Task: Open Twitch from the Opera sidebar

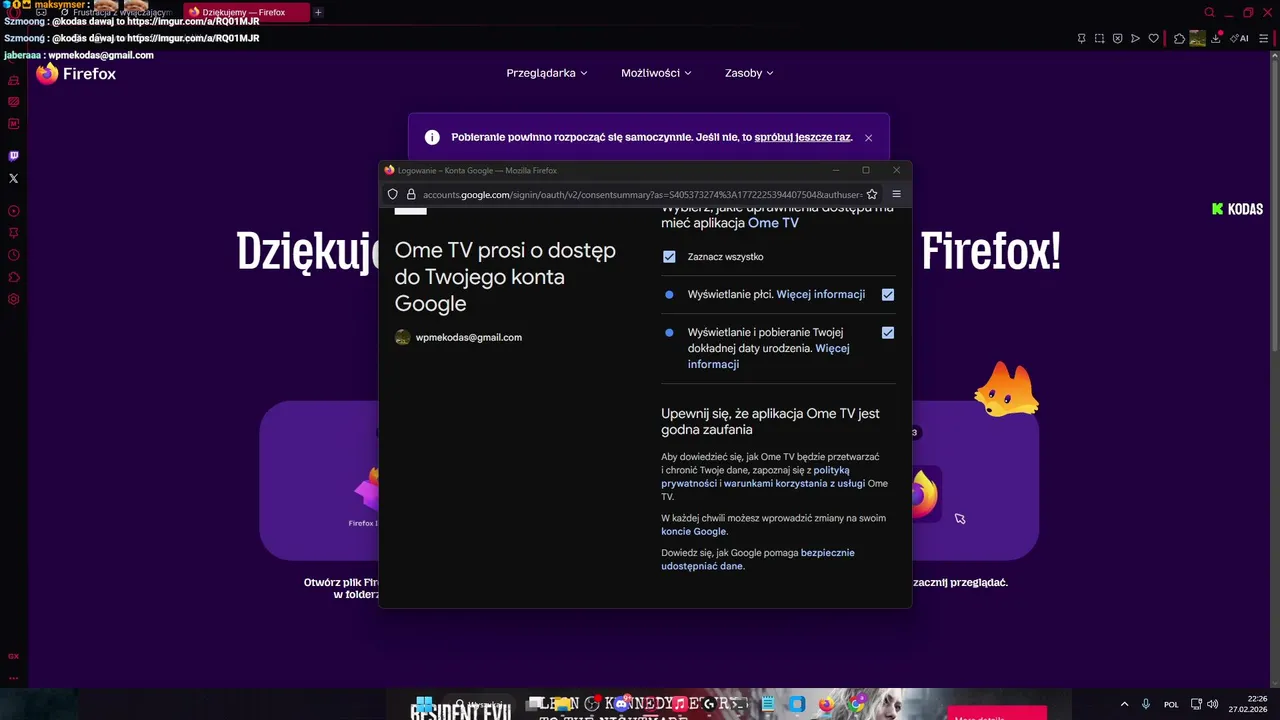Action: (13, 156)
